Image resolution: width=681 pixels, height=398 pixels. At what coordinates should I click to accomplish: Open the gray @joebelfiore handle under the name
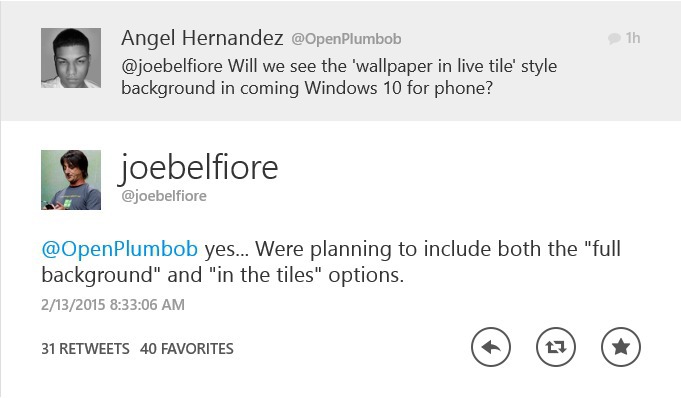tap(164, 196)
